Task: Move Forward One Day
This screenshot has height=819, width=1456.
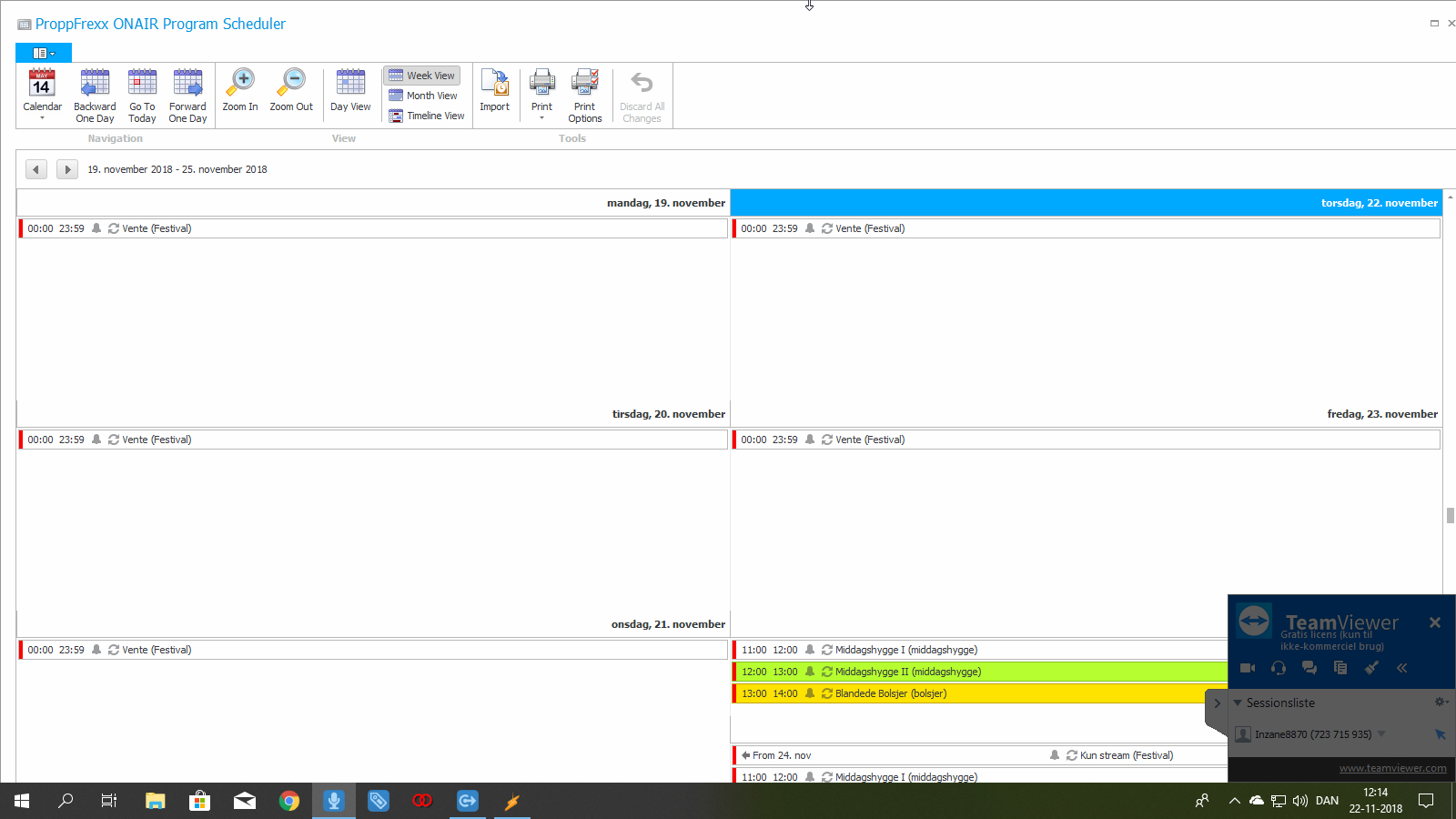Action: [x=187, y=95]
